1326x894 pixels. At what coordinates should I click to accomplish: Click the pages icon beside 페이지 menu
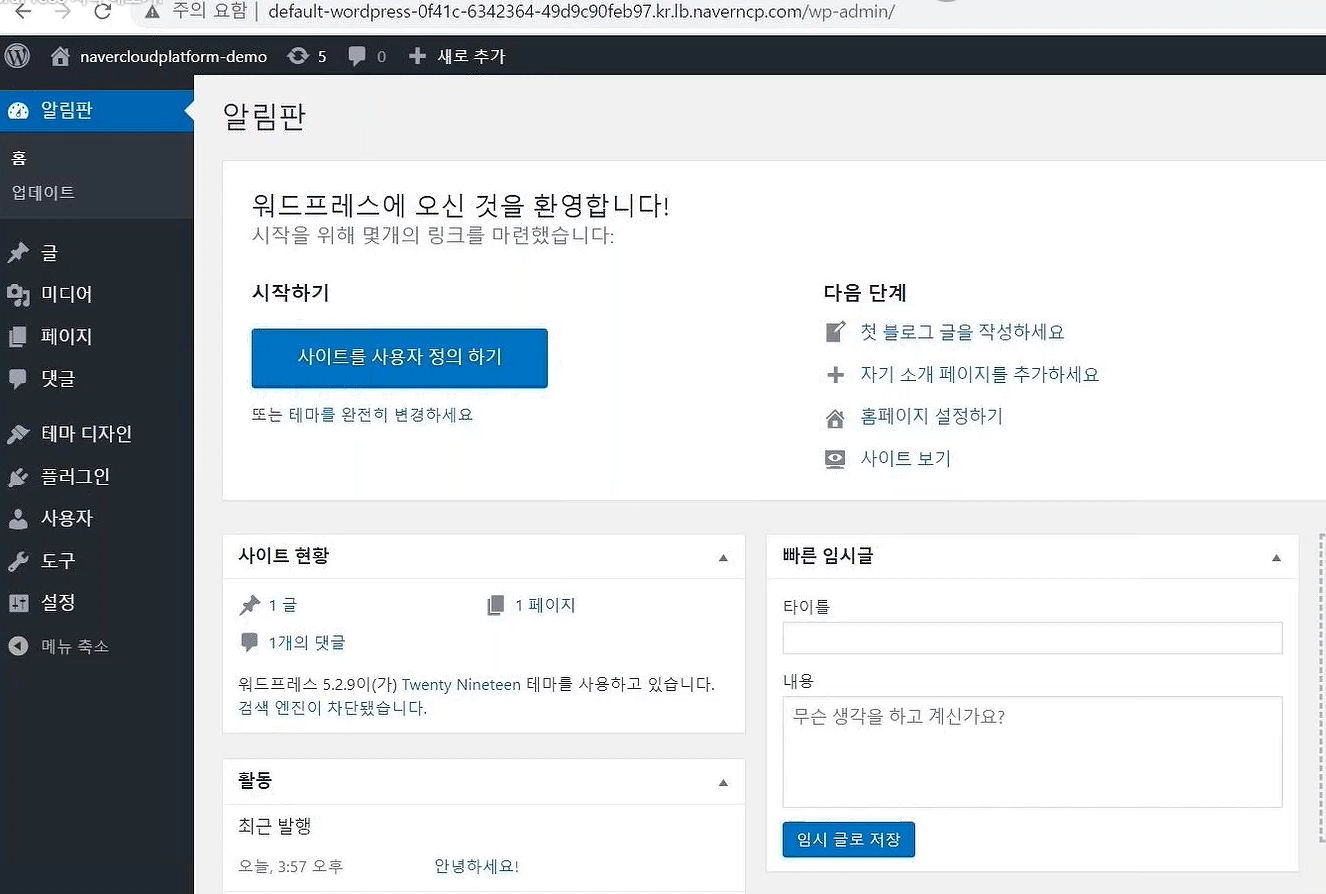pyautogui.click(x=17, y=337)
